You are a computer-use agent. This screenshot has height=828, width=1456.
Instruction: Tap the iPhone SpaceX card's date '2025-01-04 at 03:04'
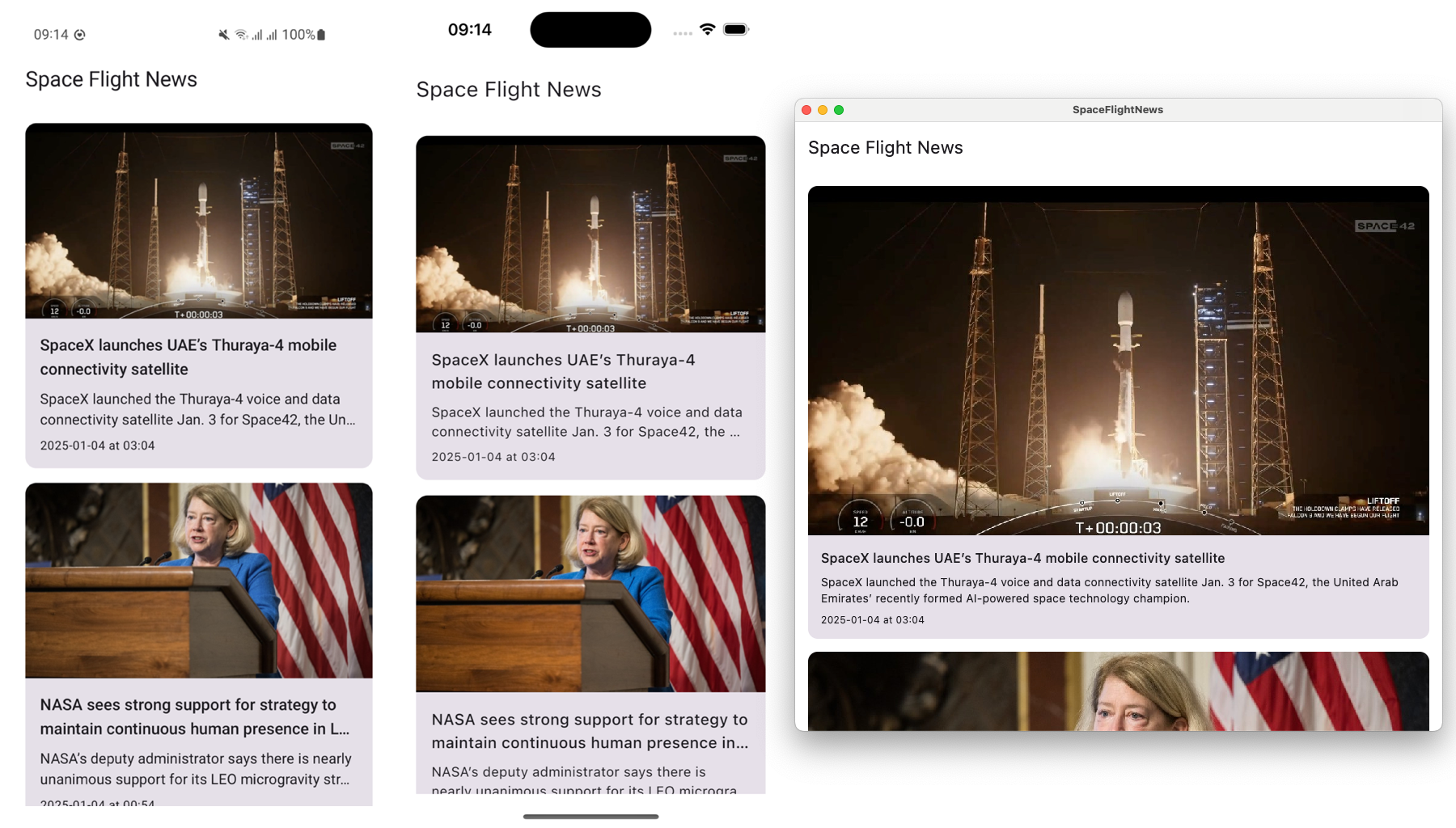493,457
